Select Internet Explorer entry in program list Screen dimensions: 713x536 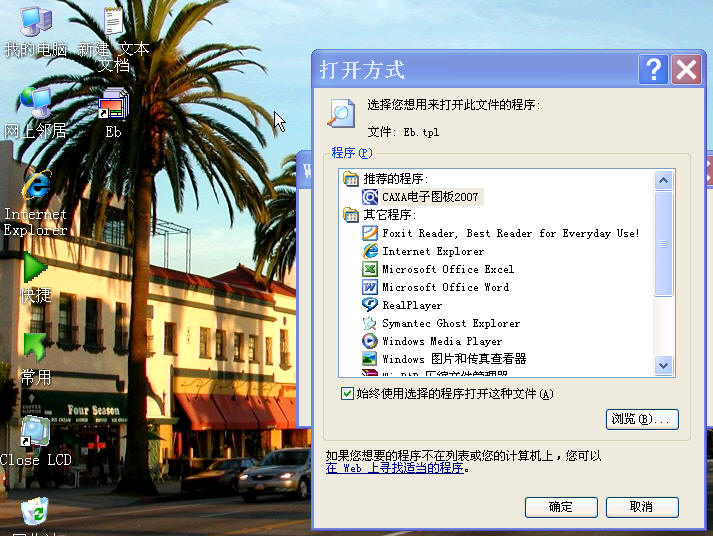[x=433, y=251]
